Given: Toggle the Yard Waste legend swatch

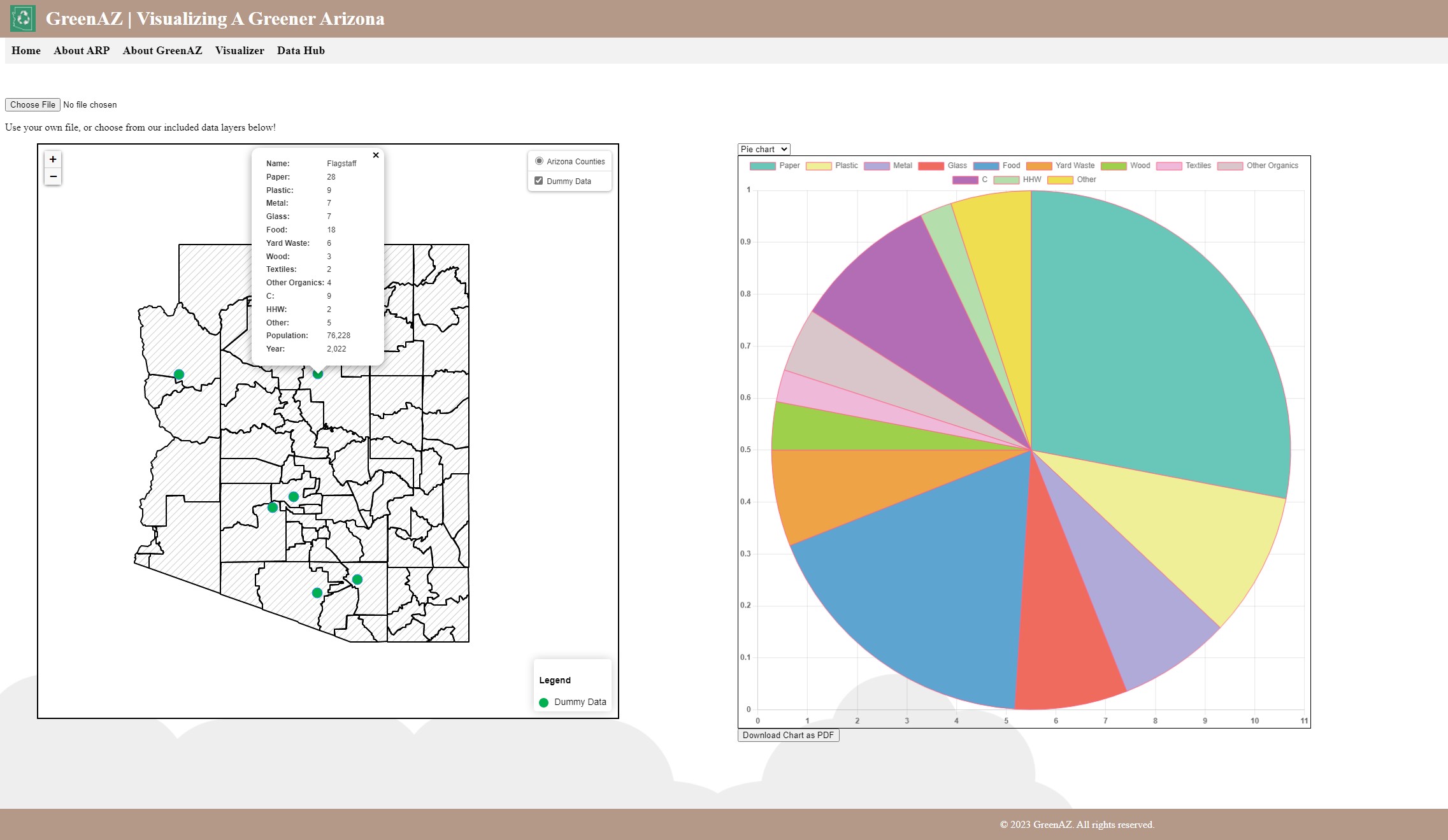Looking at the screenshot, I should [x=1039, y=166].
